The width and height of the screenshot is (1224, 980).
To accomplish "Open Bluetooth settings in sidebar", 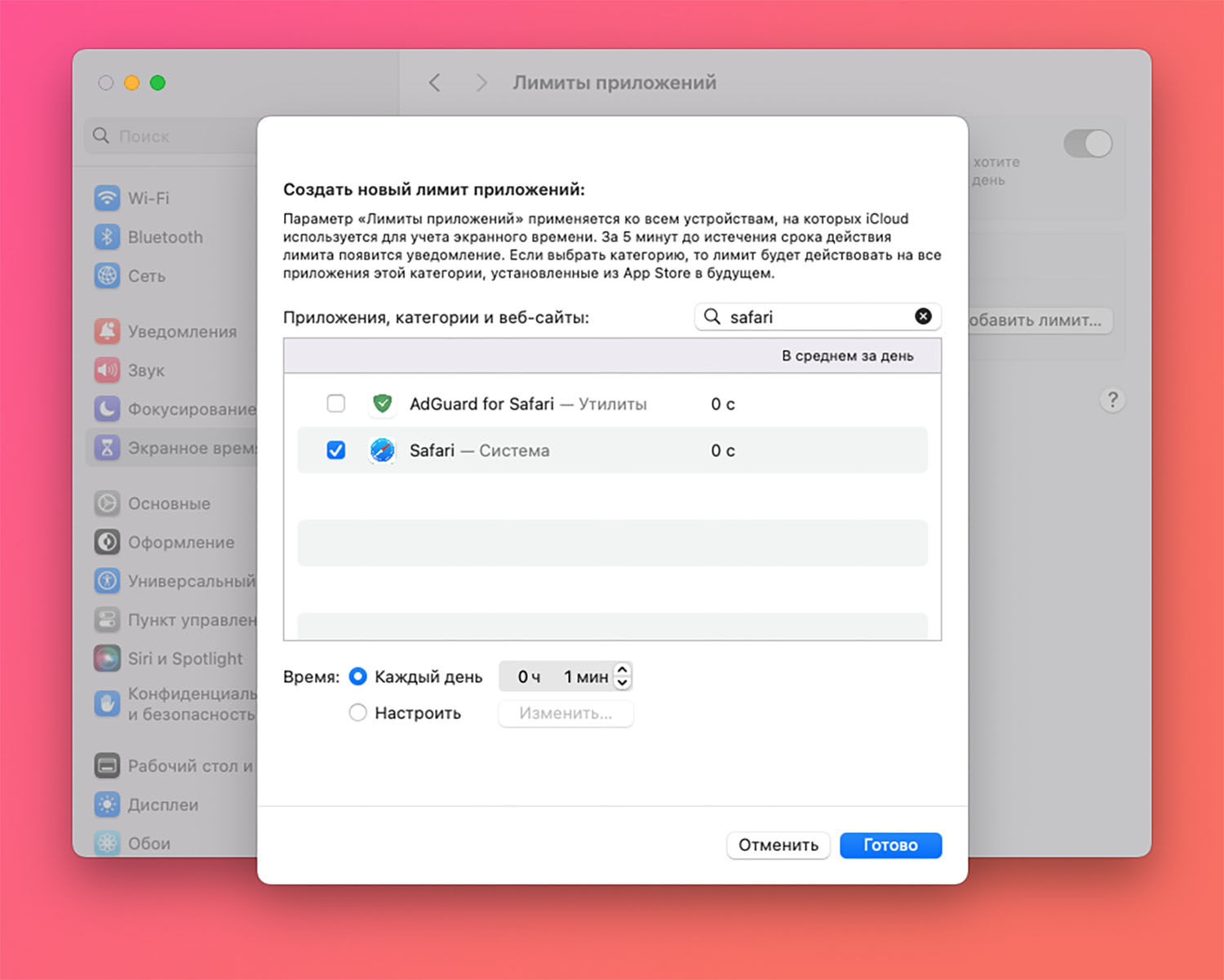I will [x=165, y=237].
